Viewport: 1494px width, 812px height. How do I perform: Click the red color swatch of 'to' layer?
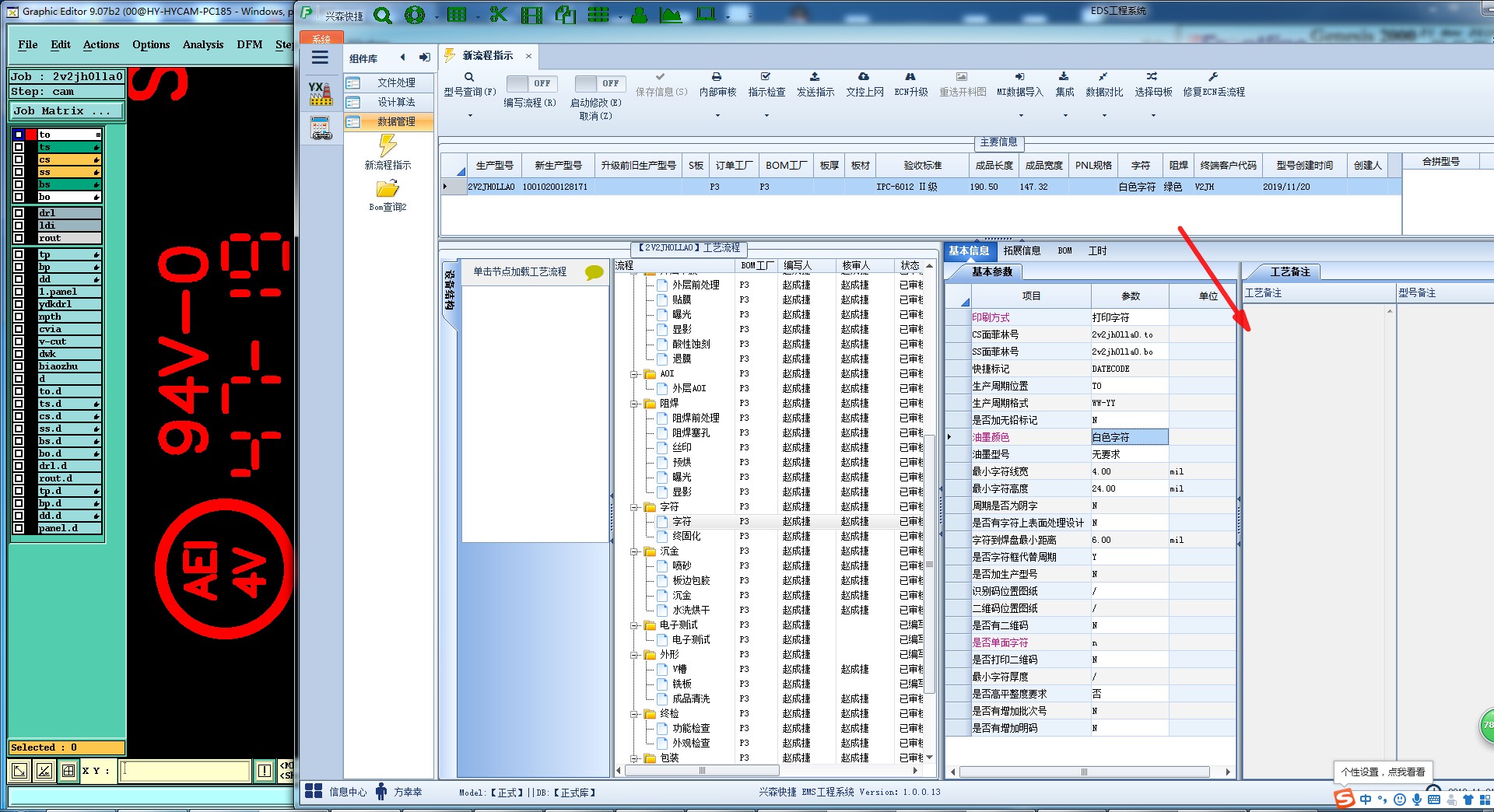click(x=31, y=135)
